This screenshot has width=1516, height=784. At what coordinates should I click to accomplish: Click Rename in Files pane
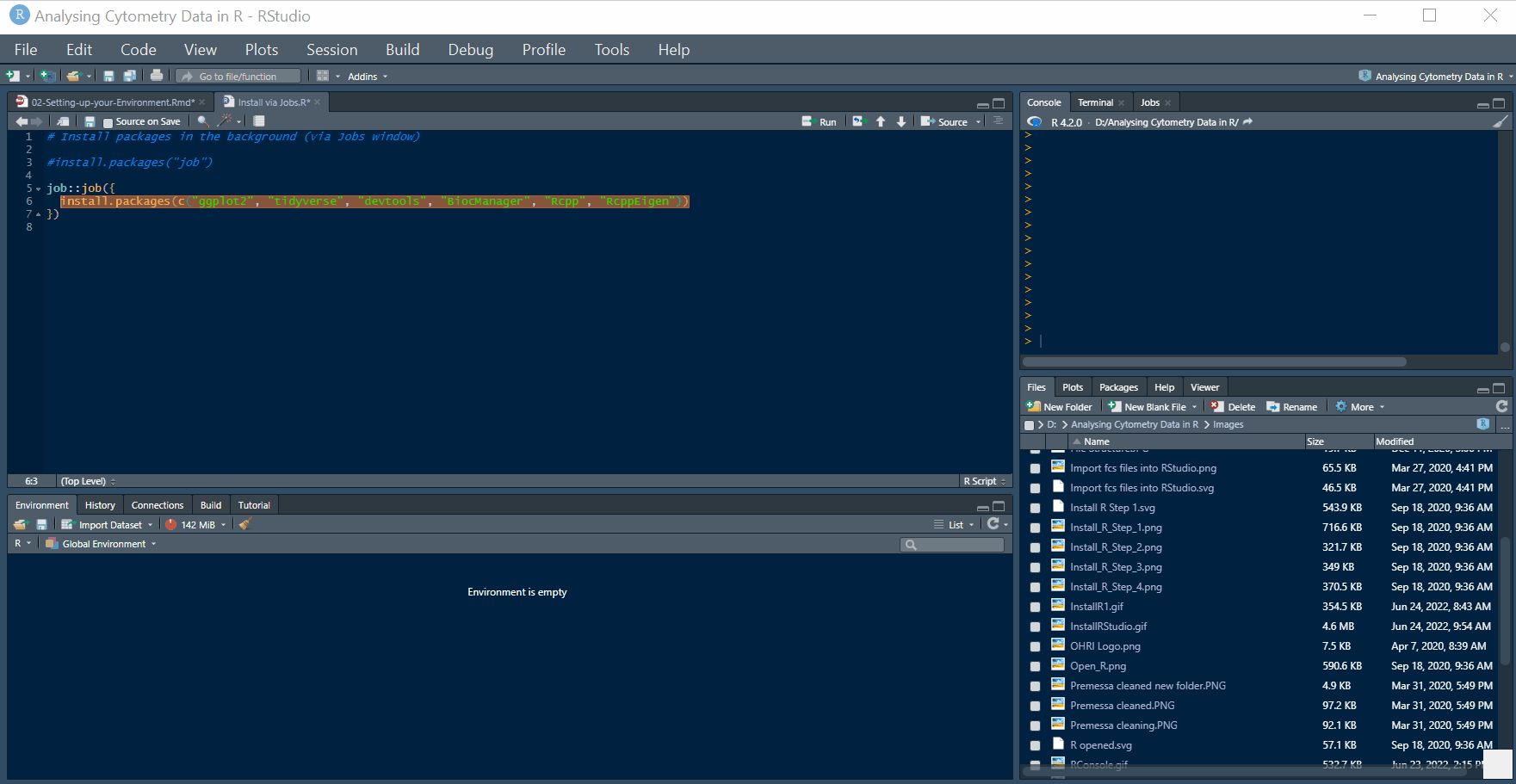tap(1292, 407)
